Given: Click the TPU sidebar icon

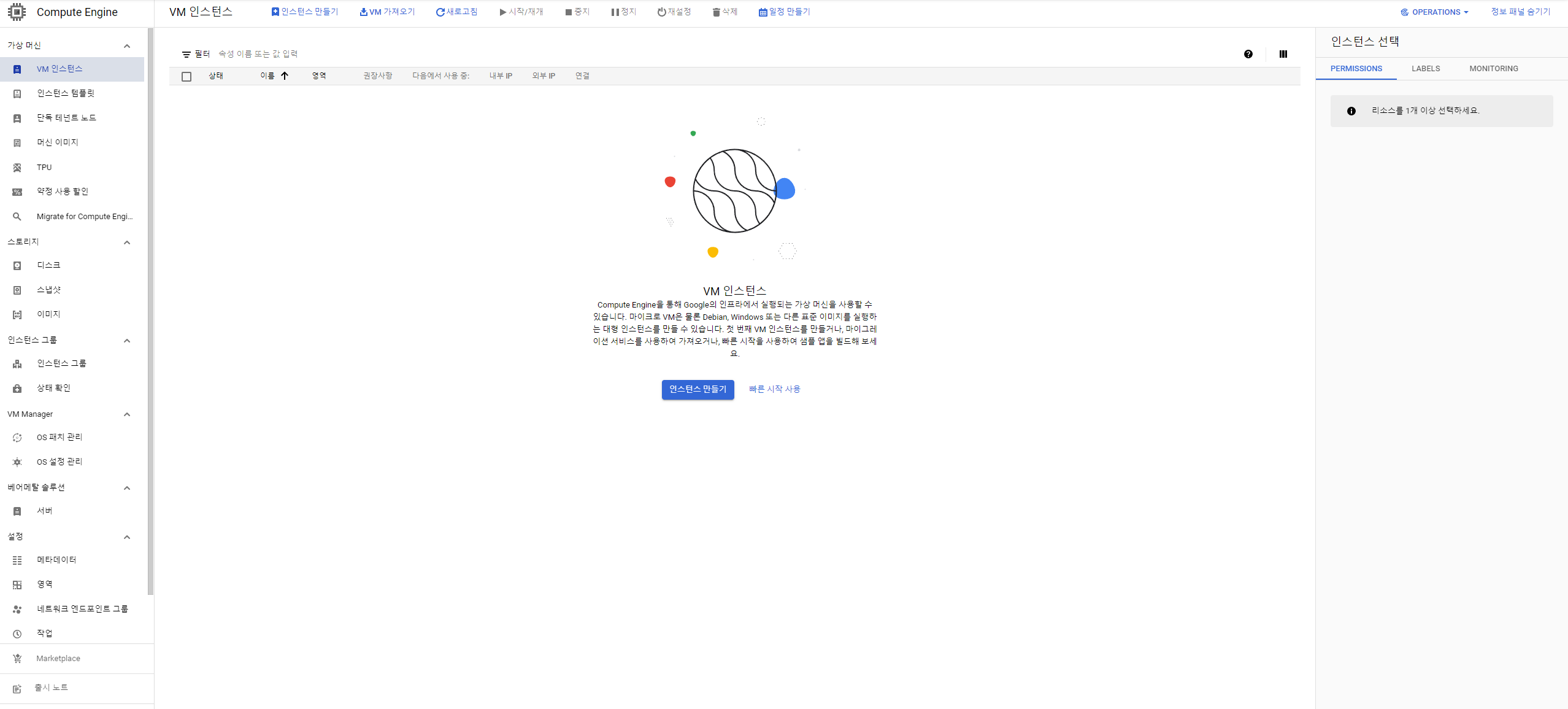Looking at the screenshot, I should pos(17,168).
